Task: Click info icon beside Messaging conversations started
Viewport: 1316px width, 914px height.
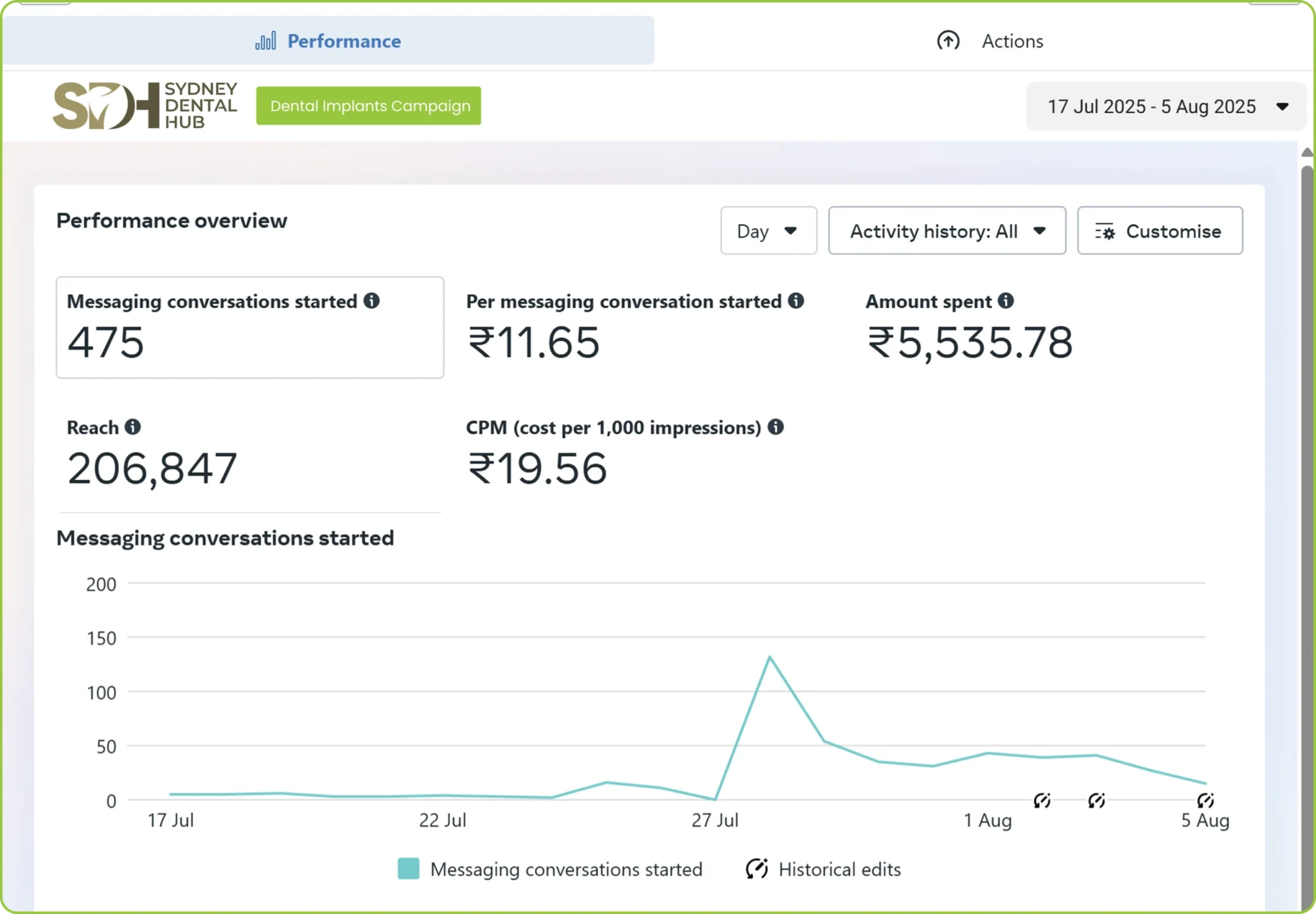Action: tap(371, 301)
